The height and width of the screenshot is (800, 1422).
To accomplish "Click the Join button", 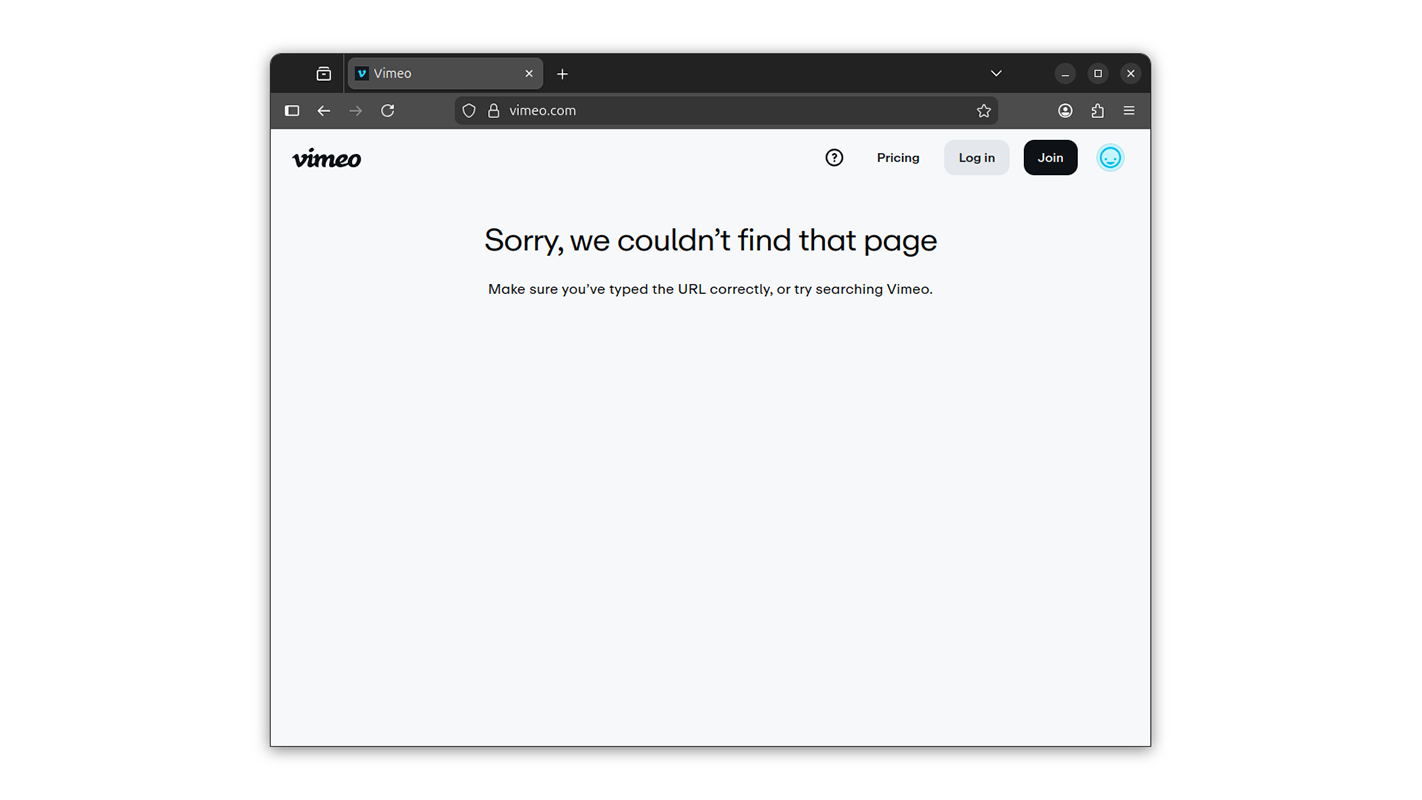I will click(x=1050, y=157).
